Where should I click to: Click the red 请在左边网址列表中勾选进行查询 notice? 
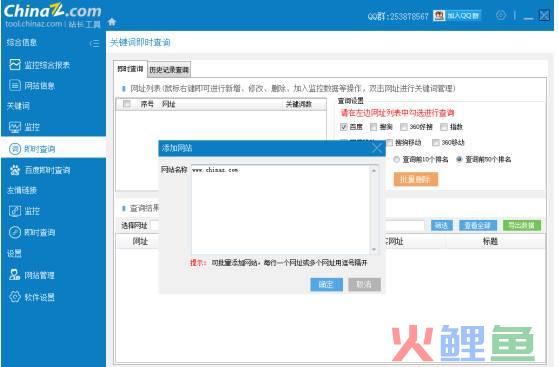(x=398, y=113)
